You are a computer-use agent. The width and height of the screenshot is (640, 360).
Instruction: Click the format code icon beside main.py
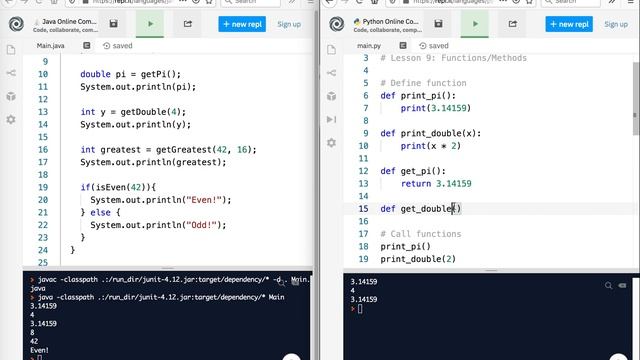pos(403,45)
